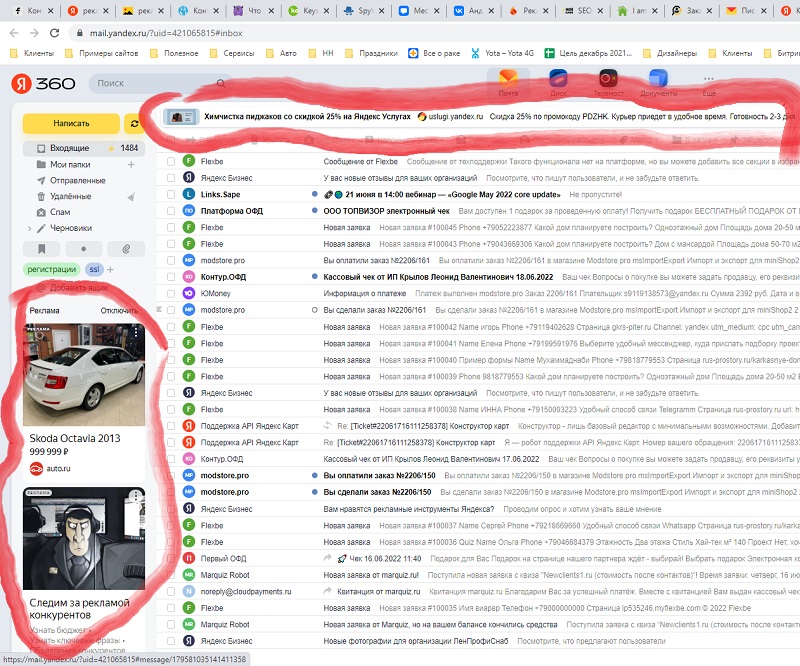The width and height of the screenshot is (800, 666).
Task: Filter by bookmarked messages icon
Action: point(42,249)
